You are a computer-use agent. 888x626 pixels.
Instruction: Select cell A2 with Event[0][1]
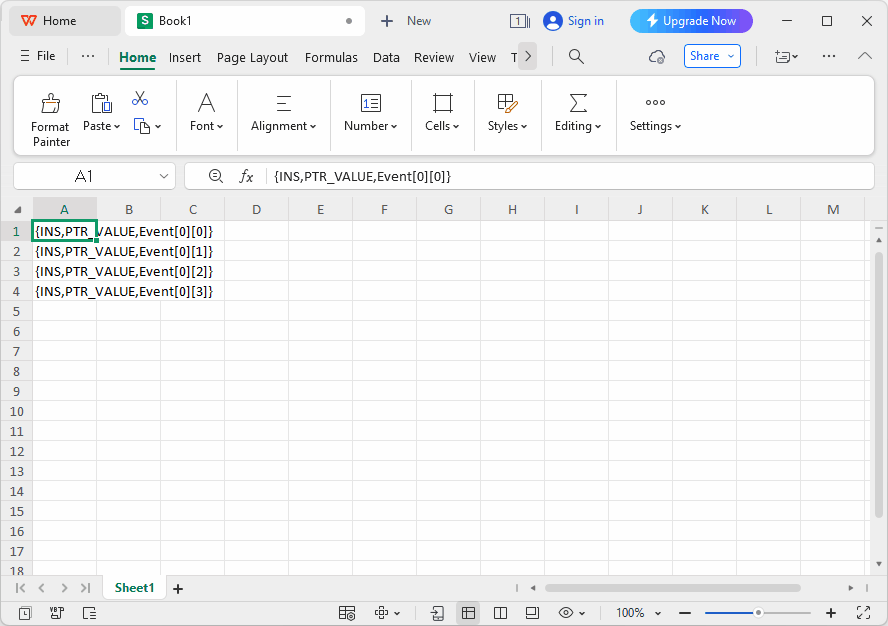[65, 251]
